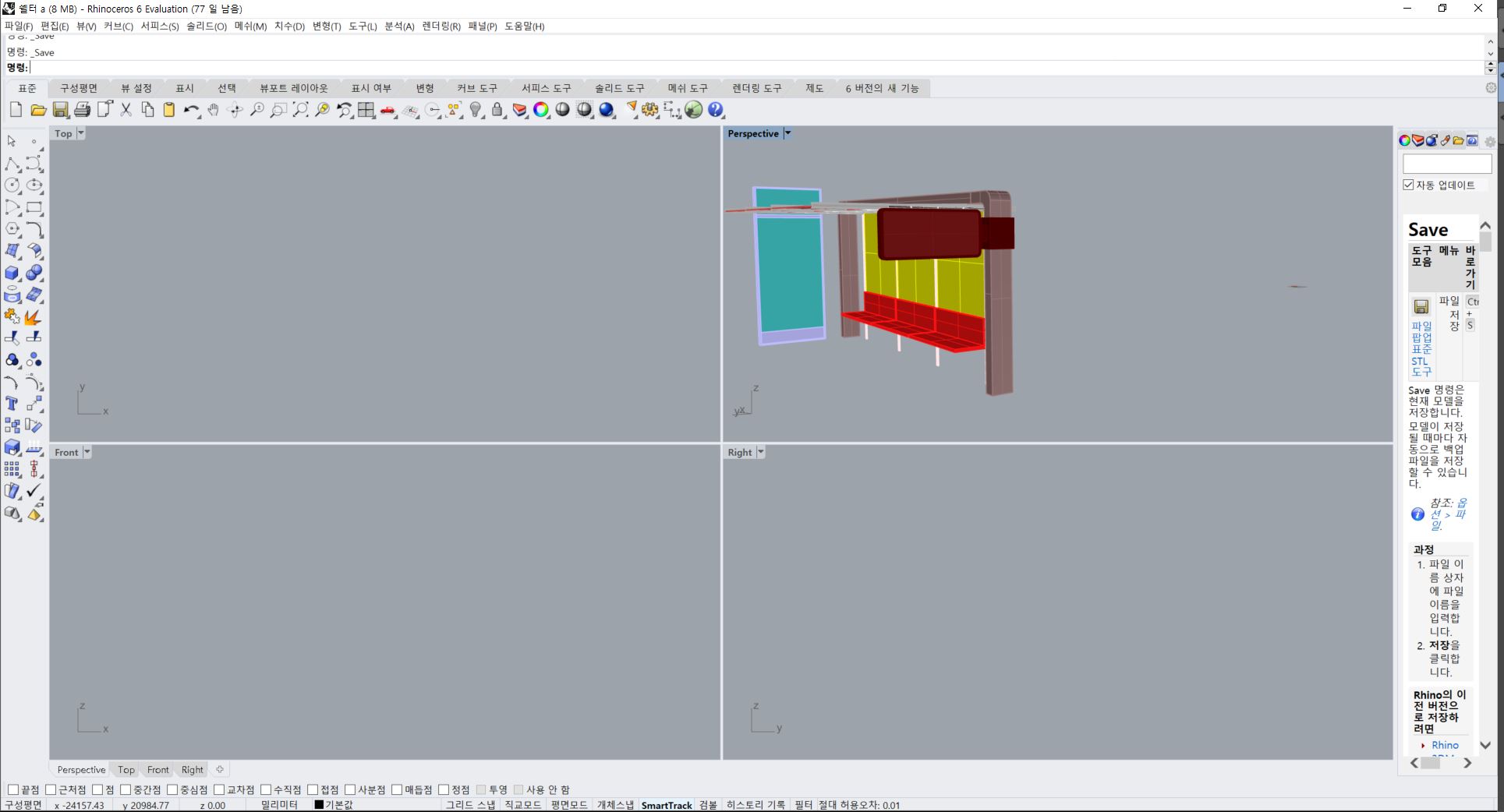
Task: Switch to the 메쉬 도구 toolbar tab
Action: pyautogui.click(x=688, y=88)
